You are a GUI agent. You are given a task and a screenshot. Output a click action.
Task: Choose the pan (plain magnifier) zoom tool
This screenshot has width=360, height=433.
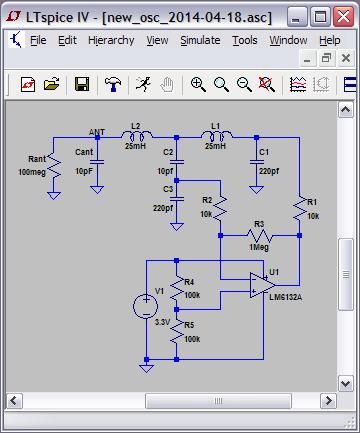coord(221,84)
